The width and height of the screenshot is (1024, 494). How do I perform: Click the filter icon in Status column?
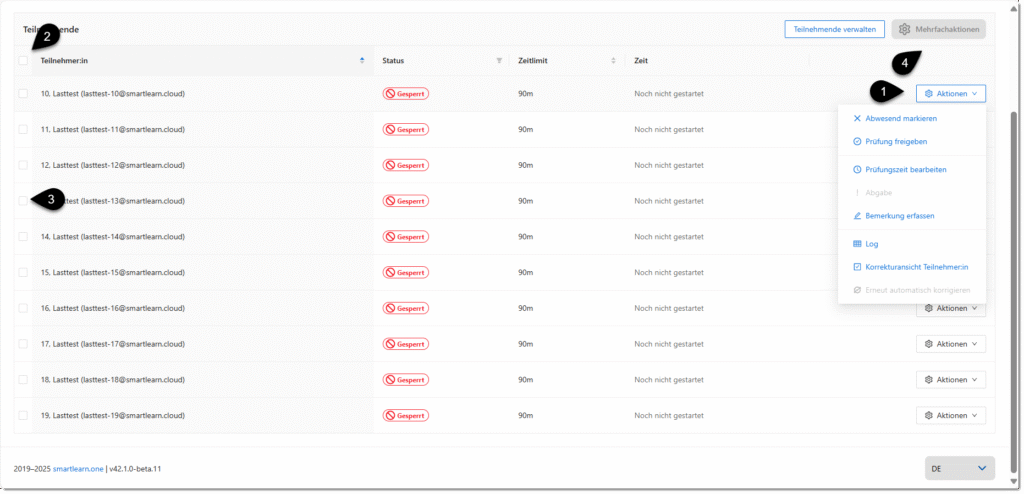click(499, 61)
